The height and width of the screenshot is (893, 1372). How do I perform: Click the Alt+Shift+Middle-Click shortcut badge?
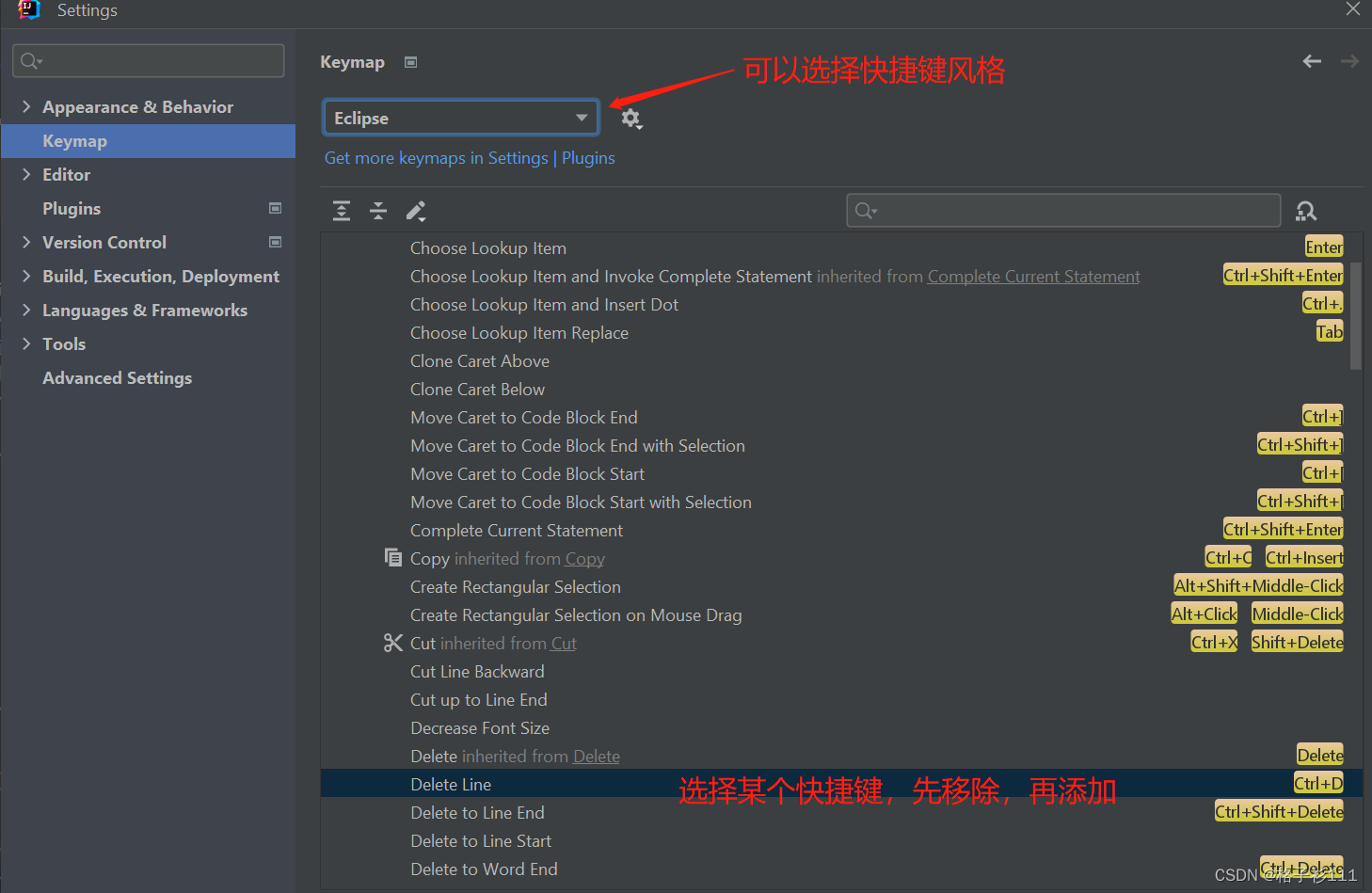click(1258, 585)
